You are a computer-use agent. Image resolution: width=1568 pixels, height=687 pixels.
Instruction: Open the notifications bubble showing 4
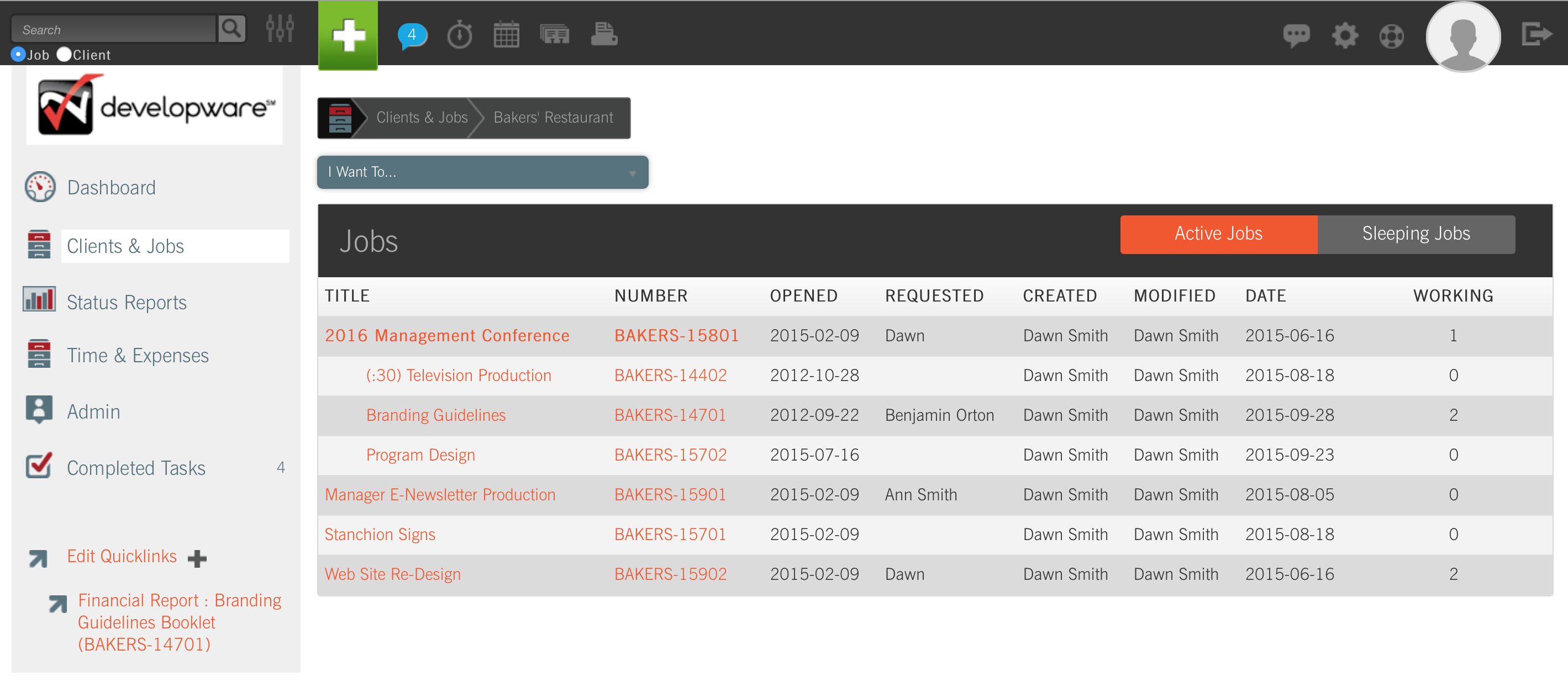click(x=412, y=35)
